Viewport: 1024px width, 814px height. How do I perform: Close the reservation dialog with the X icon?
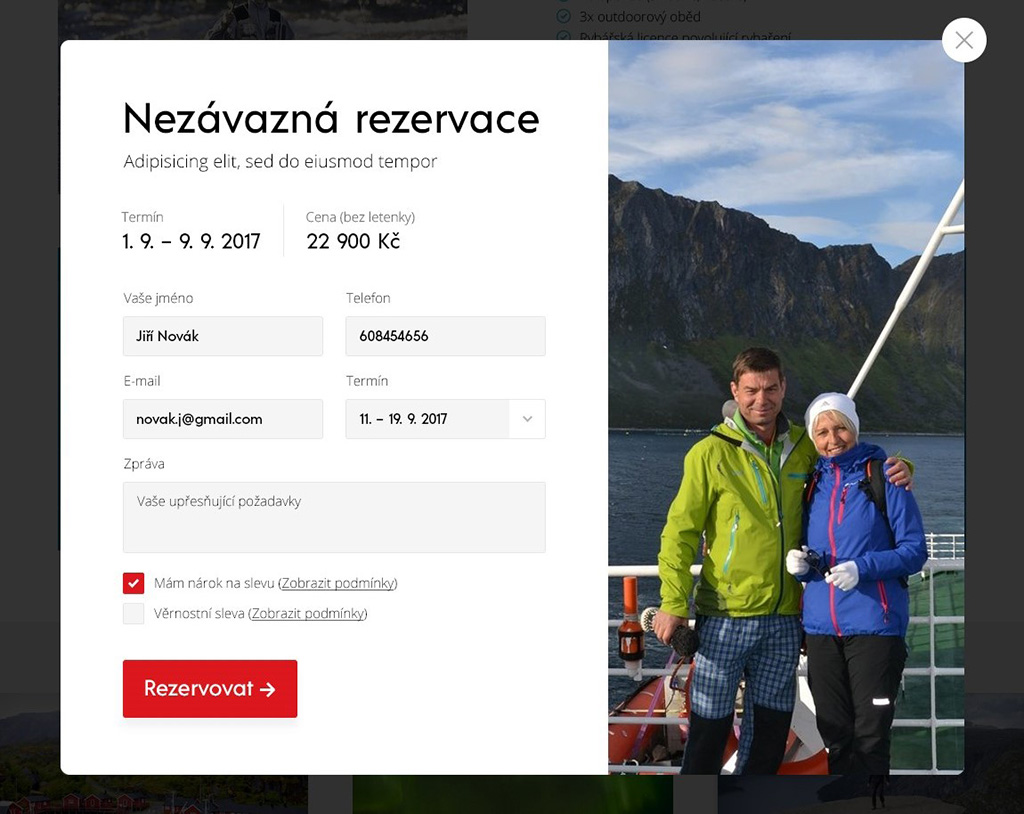pos(964,41)
